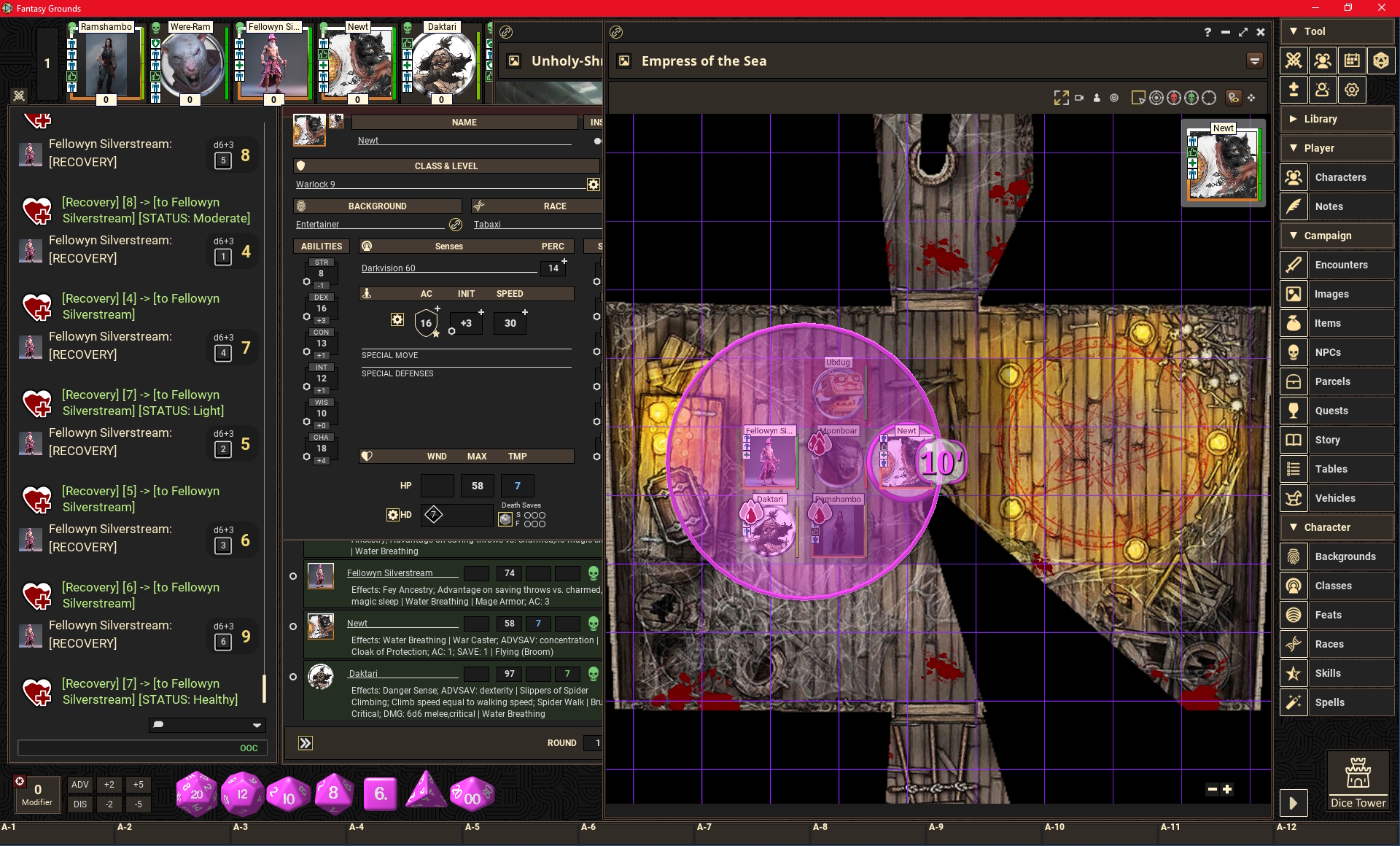
Task: Click the hit dice HD gear icon
Action: (393, 515)
